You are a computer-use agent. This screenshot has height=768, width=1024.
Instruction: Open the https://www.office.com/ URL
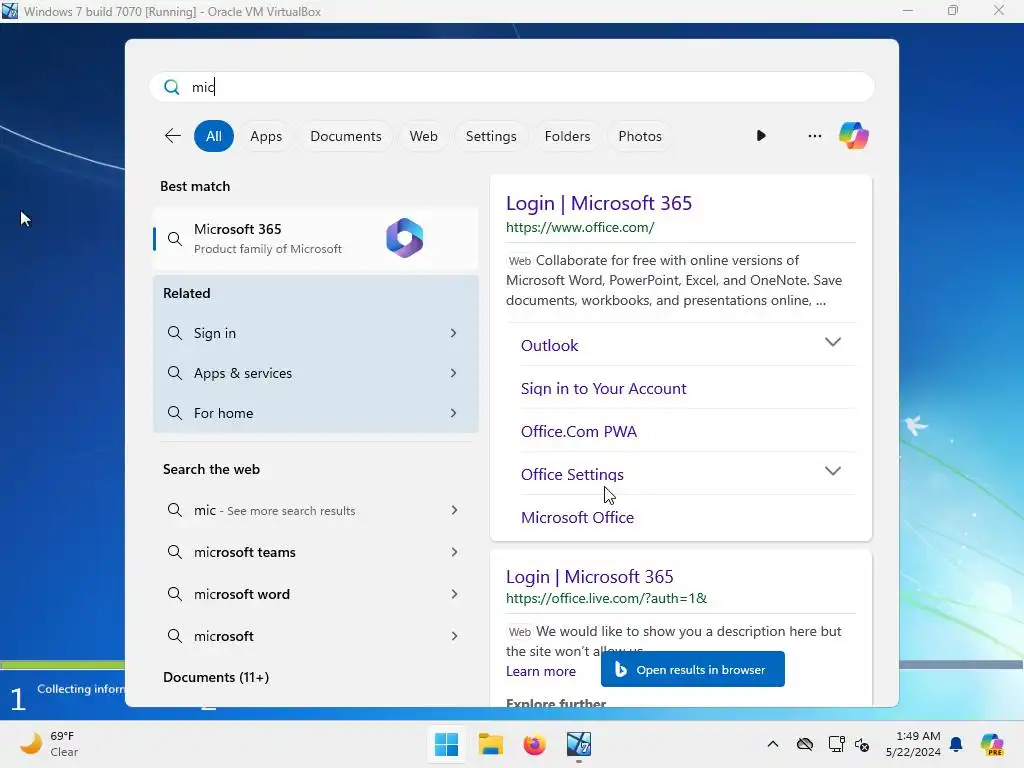coord(580,227)
